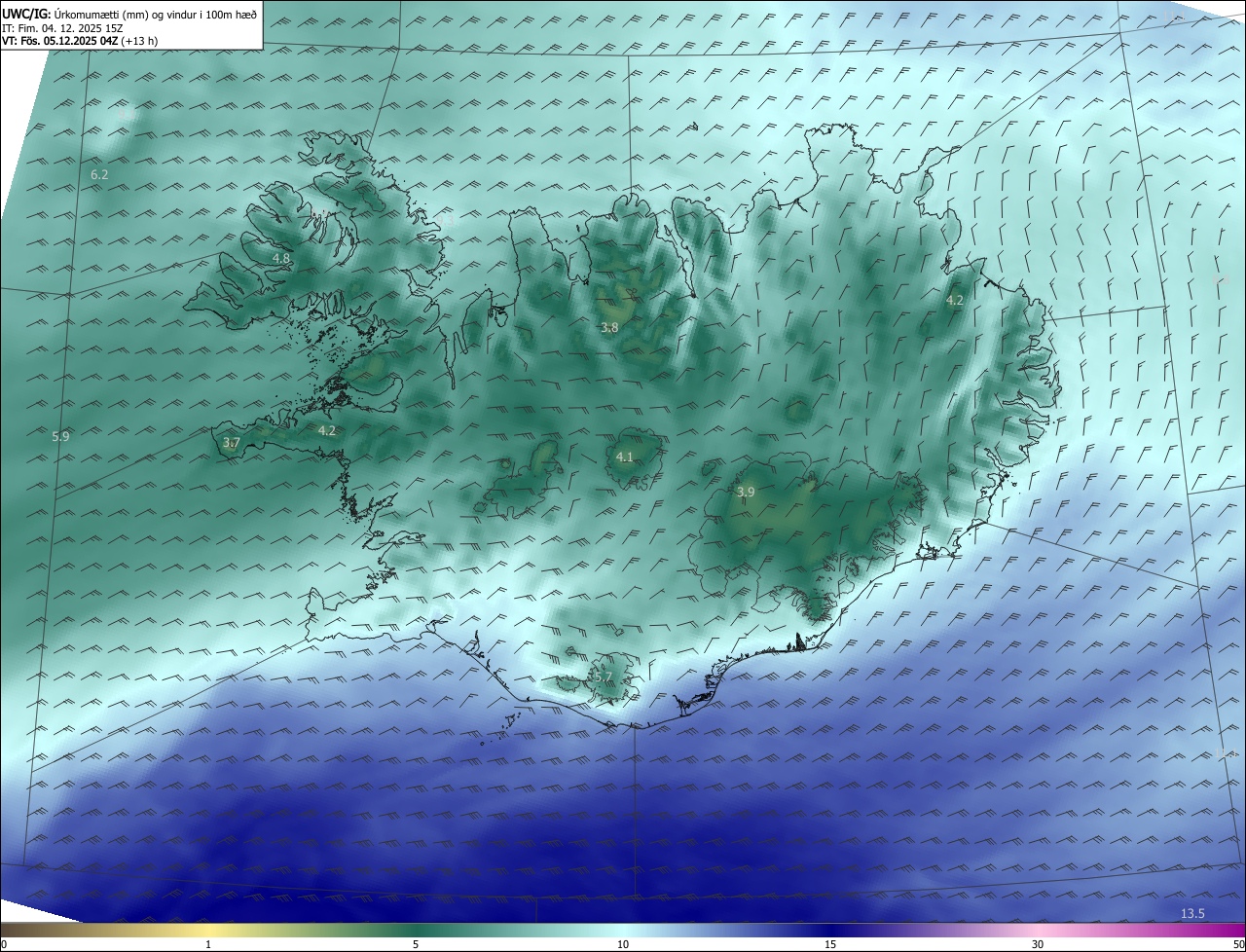
Task: Pick the yellow colorbar segment above tick 1
Action: point(208,930)
